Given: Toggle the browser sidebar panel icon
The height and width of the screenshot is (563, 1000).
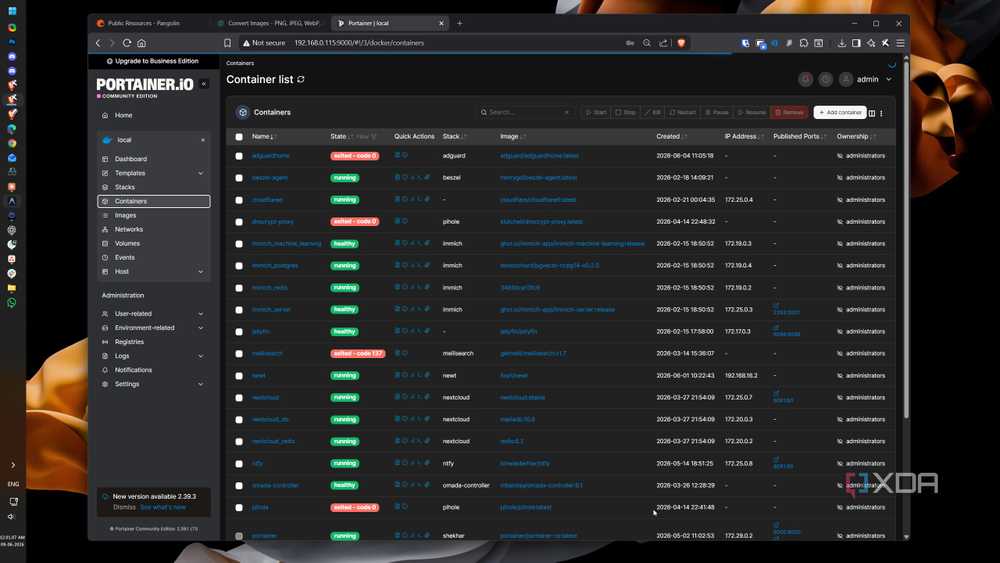Looking at the screenshot, I should pos(857,43).
